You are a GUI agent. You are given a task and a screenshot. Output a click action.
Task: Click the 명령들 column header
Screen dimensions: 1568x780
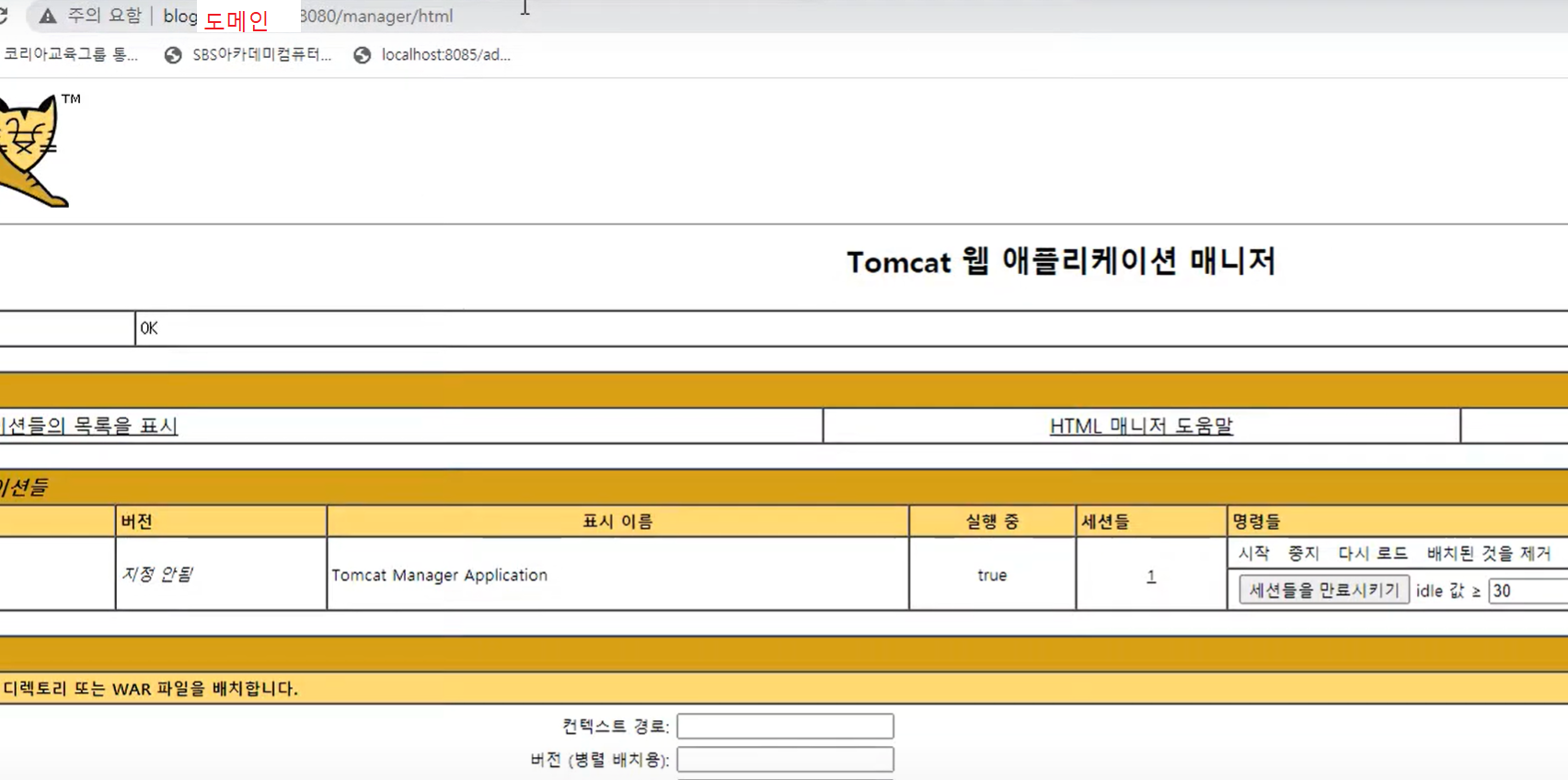pos(1398,522)
